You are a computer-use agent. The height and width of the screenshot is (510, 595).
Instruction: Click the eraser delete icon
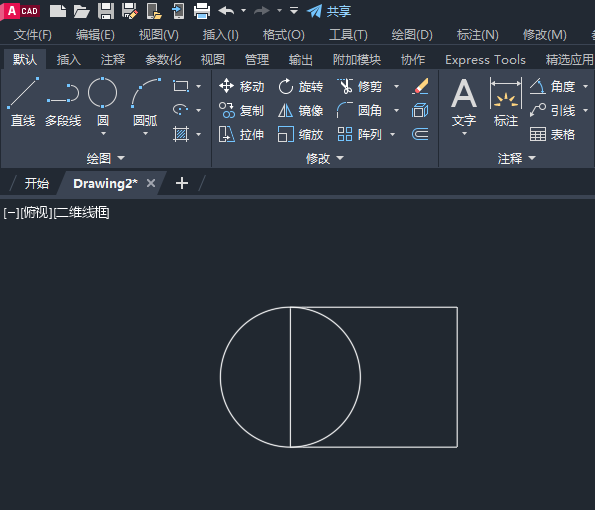coord(420,87)
